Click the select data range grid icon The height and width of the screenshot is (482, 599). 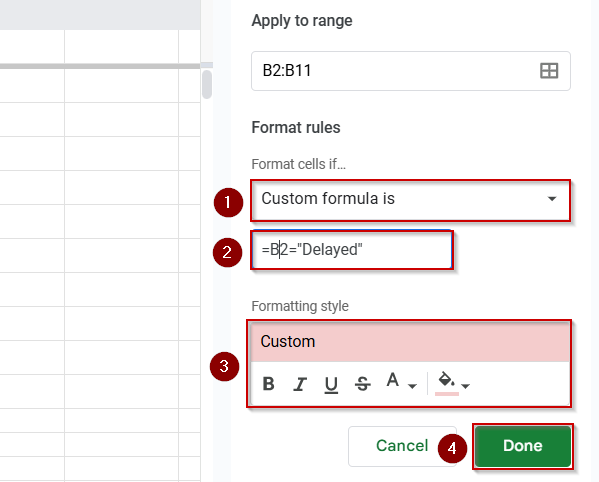pyautogui.click(x=549, y=71)
